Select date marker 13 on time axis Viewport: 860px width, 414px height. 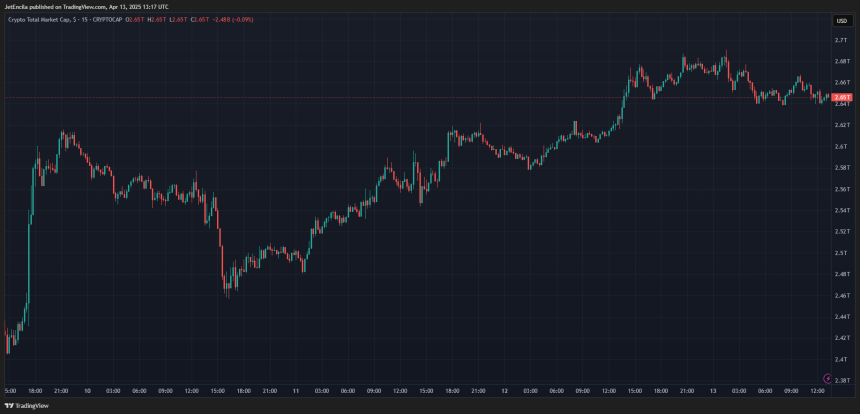click(712, 391)
